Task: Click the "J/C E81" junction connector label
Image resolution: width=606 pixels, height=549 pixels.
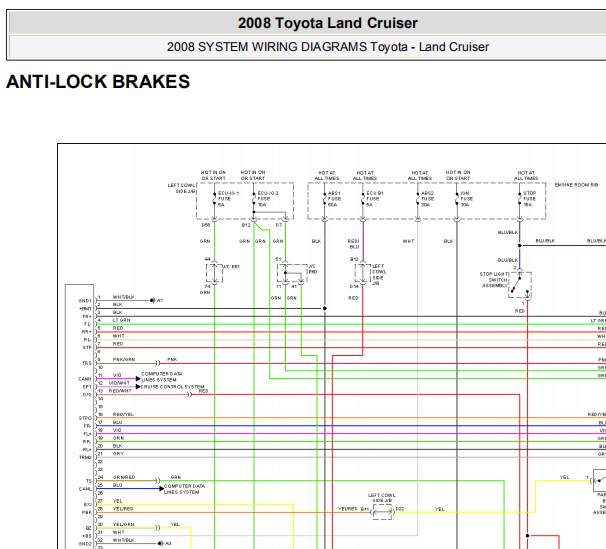Action: tap(231, 267)
